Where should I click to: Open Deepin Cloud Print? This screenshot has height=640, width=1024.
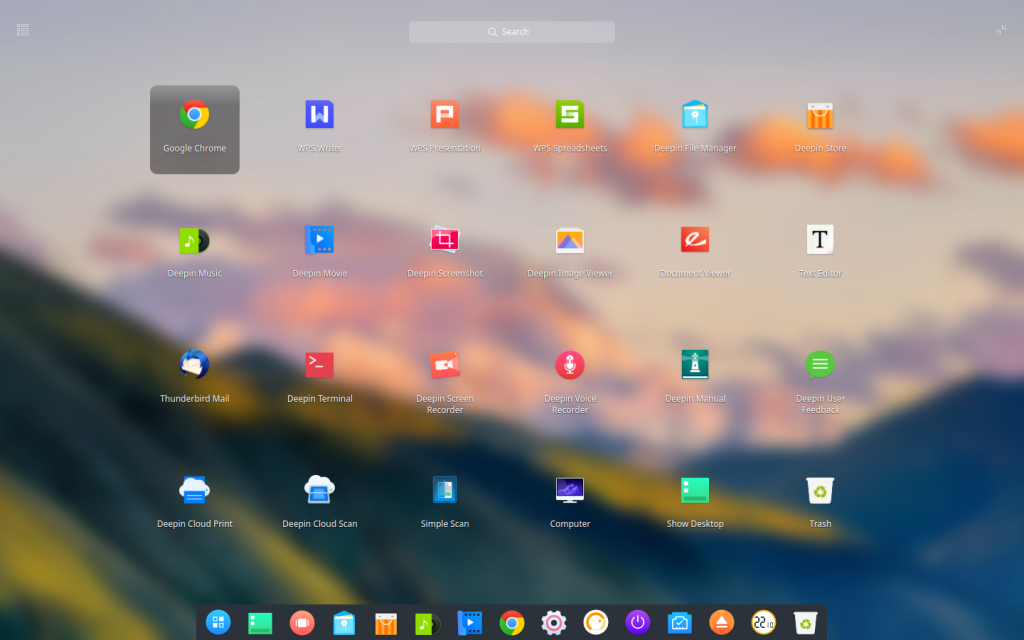click(x=194, y=490)
